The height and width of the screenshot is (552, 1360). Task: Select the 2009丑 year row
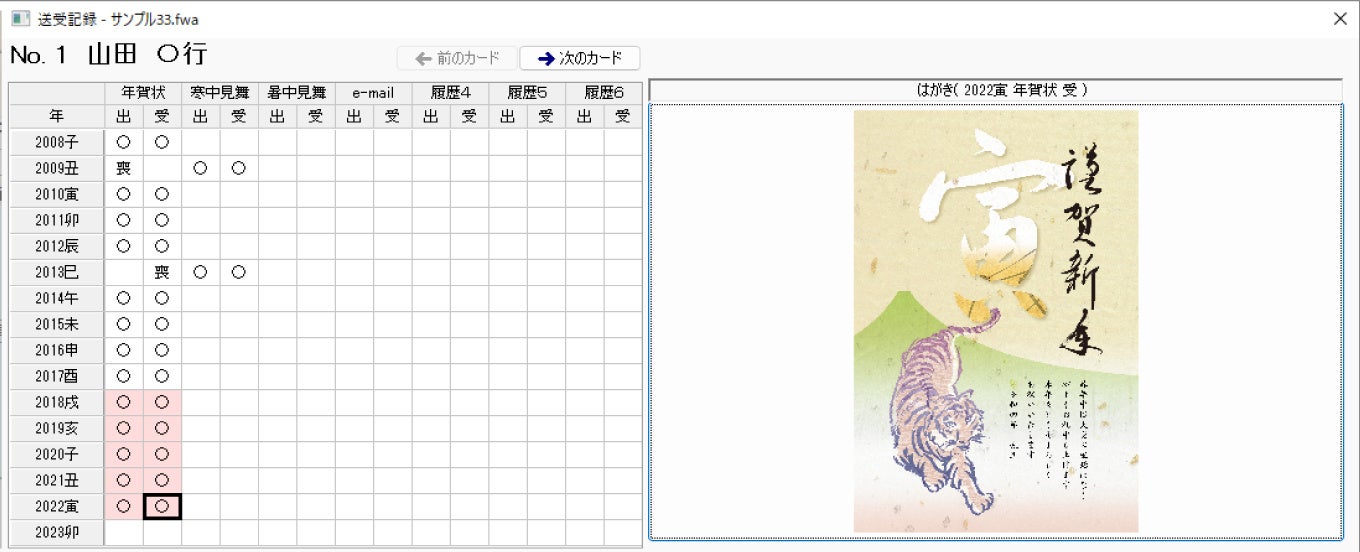(57, 168)
